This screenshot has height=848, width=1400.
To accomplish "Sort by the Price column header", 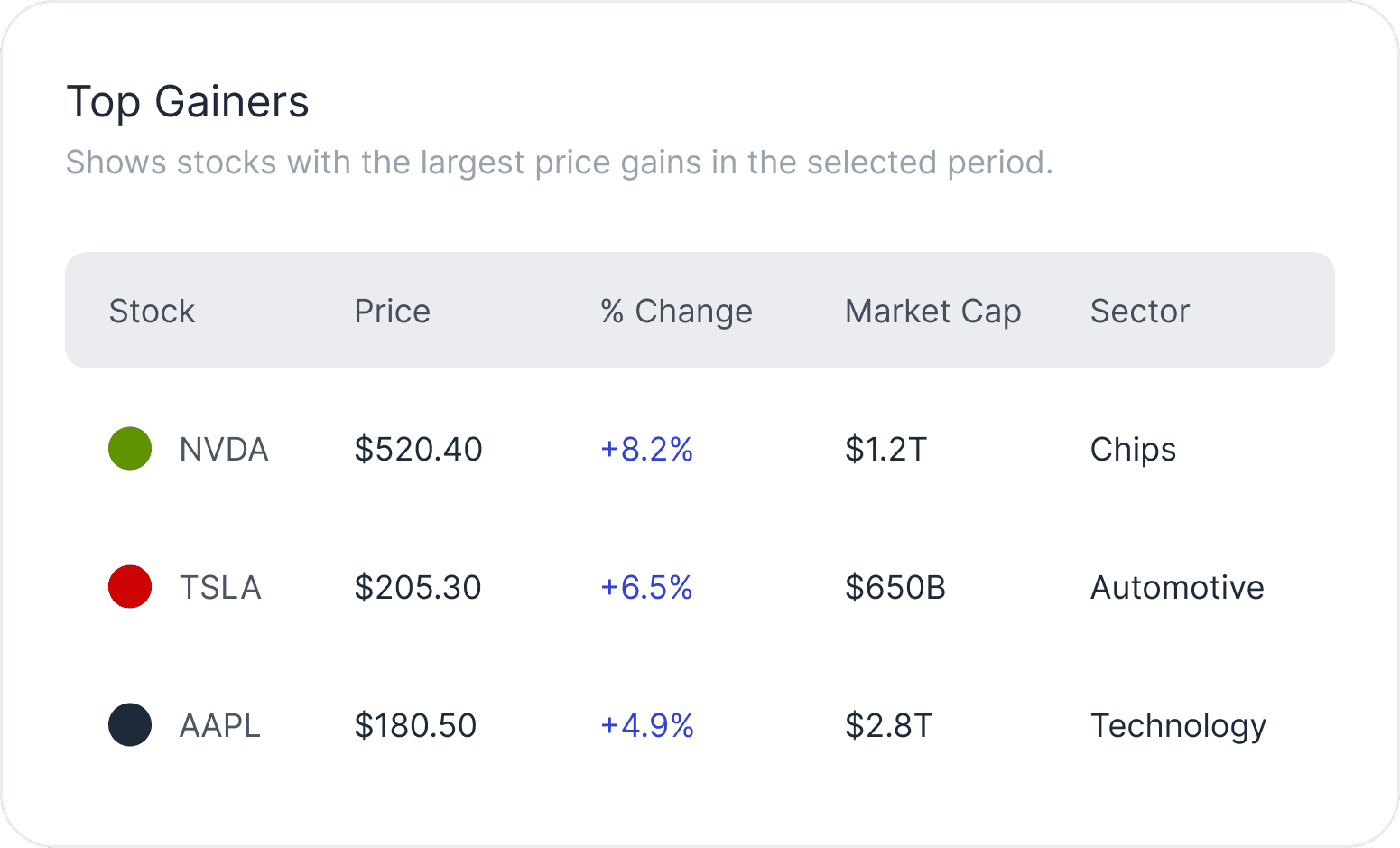I will pyautogui.click(x=392, y=311).
